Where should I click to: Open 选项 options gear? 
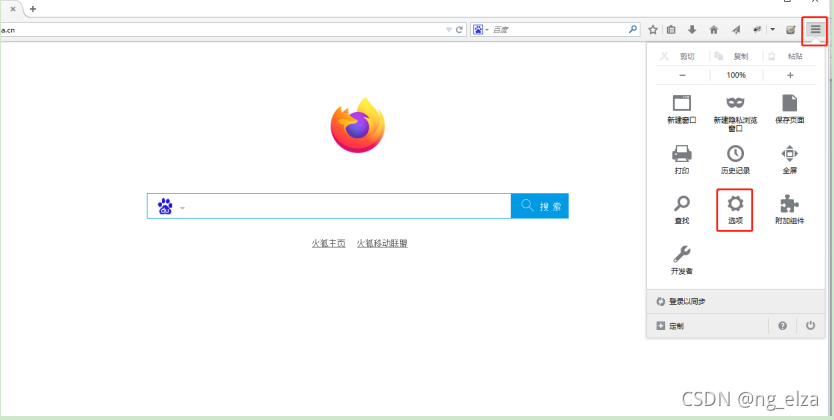[735, 210]
